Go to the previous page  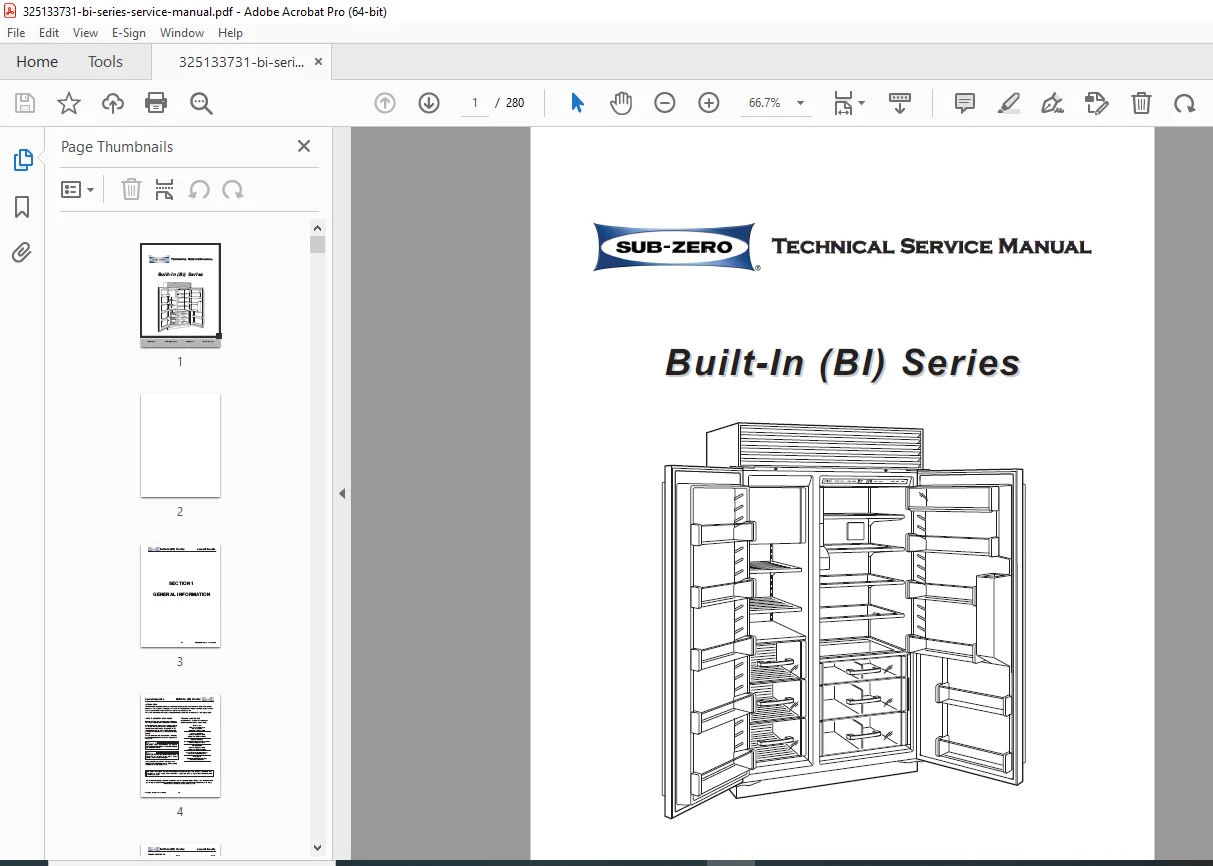pos(385,103)
